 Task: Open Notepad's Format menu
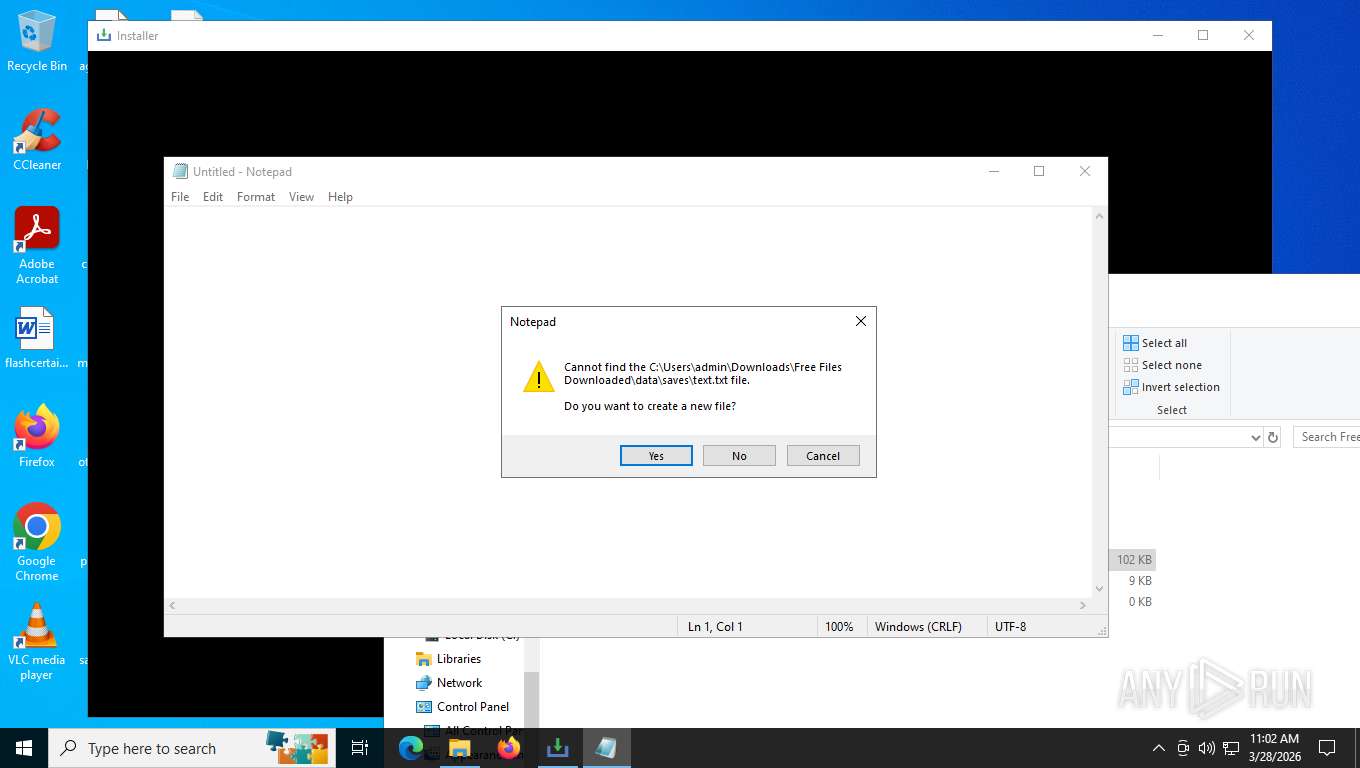pos(256,197)
